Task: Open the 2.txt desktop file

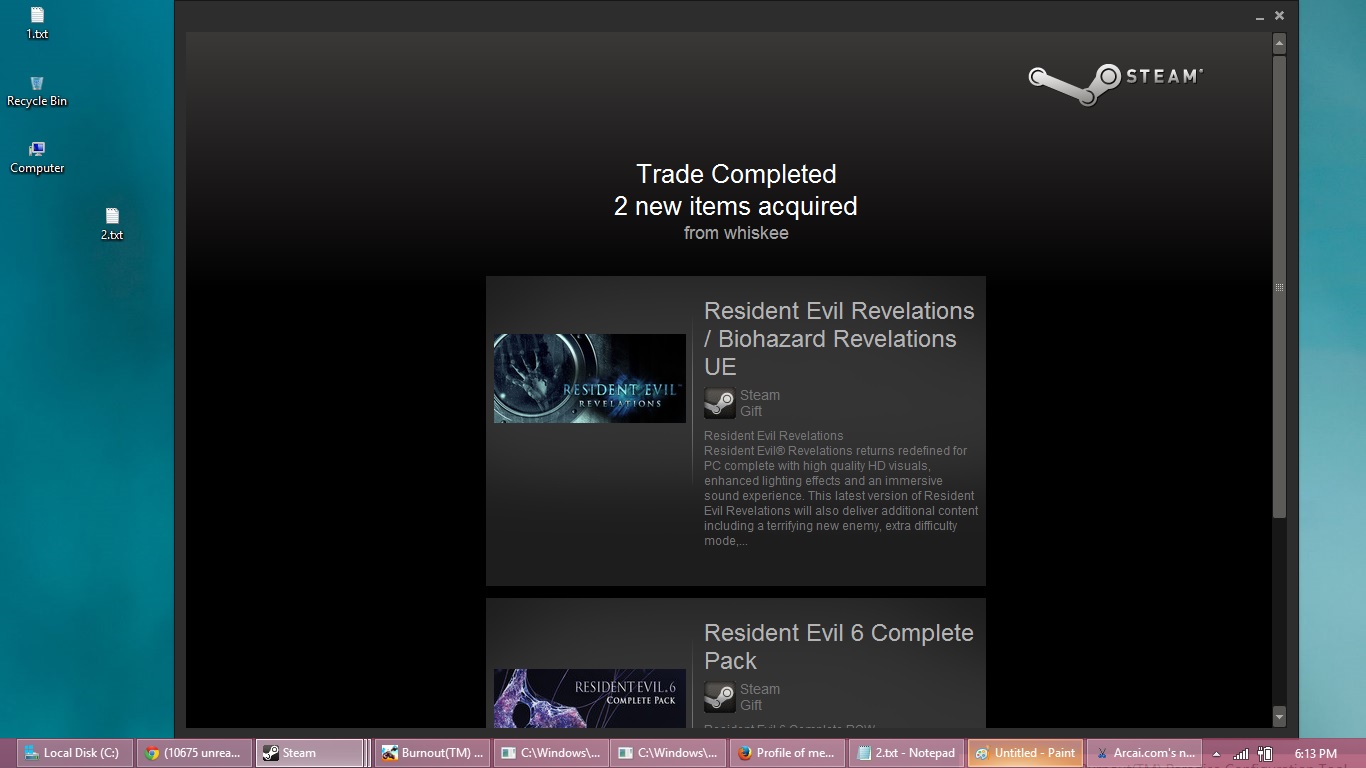Action: click(x=112, y=222)
